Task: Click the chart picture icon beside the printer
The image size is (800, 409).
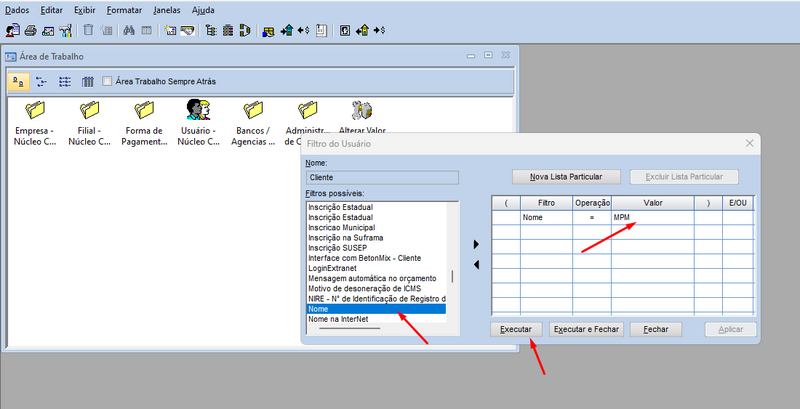Action: pyautogui.click(x=48, y=31)
